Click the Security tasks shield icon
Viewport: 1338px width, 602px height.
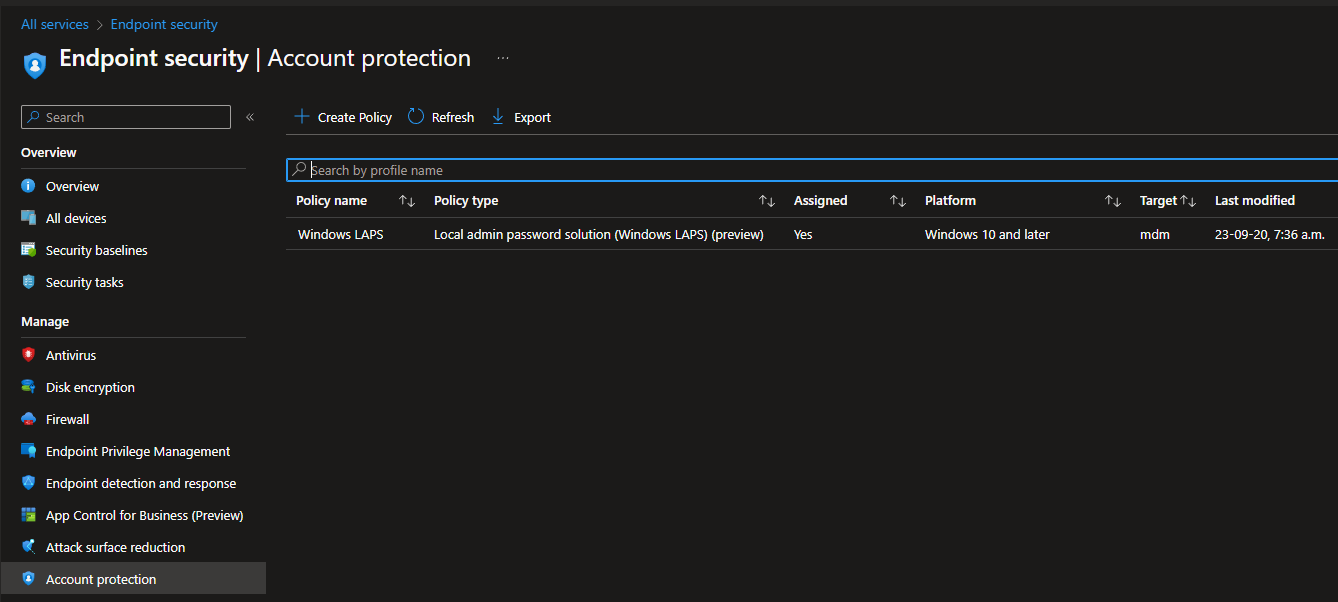pyautogui.click(x=28, y=282)
